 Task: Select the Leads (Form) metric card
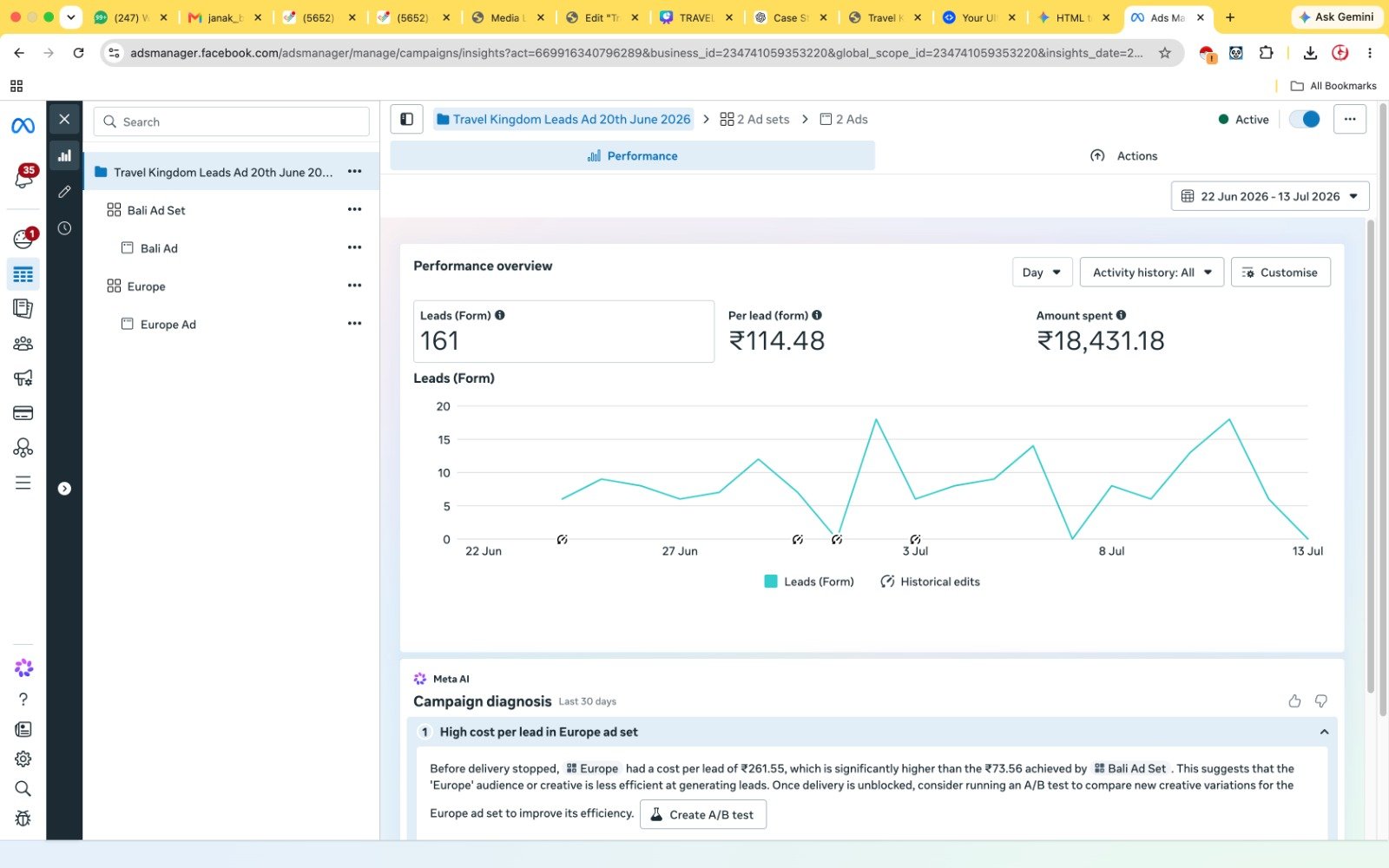click(563, 332)
